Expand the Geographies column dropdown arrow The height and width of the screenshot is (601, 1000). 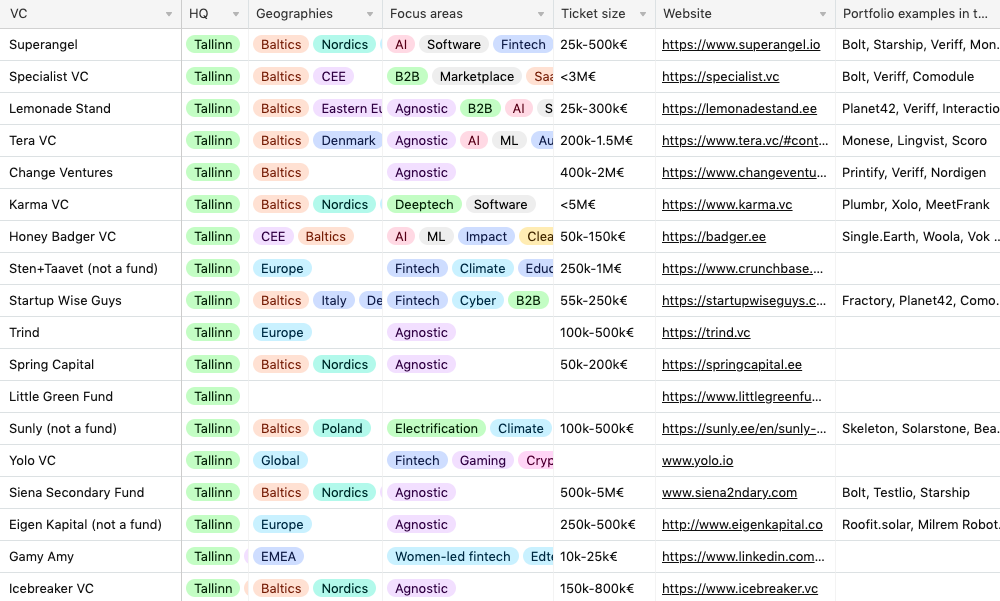pos(370,14)
